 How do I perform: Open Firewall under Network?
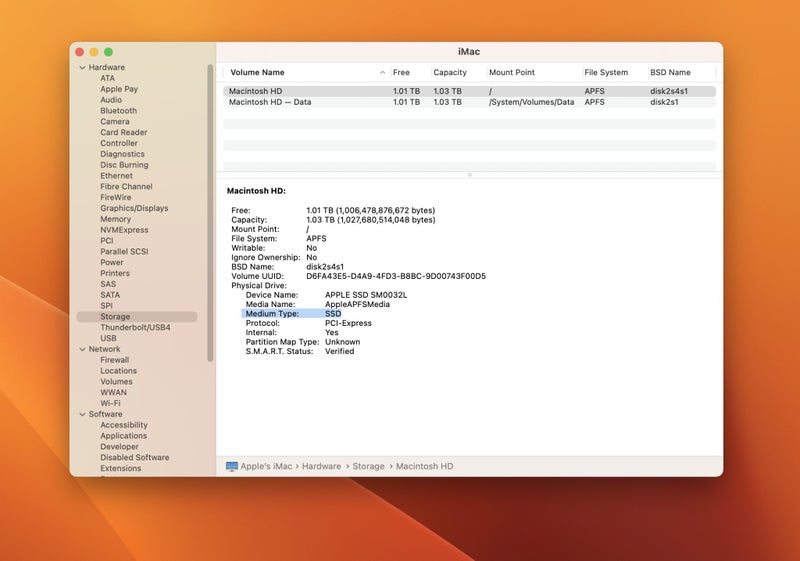click(114, 360)
